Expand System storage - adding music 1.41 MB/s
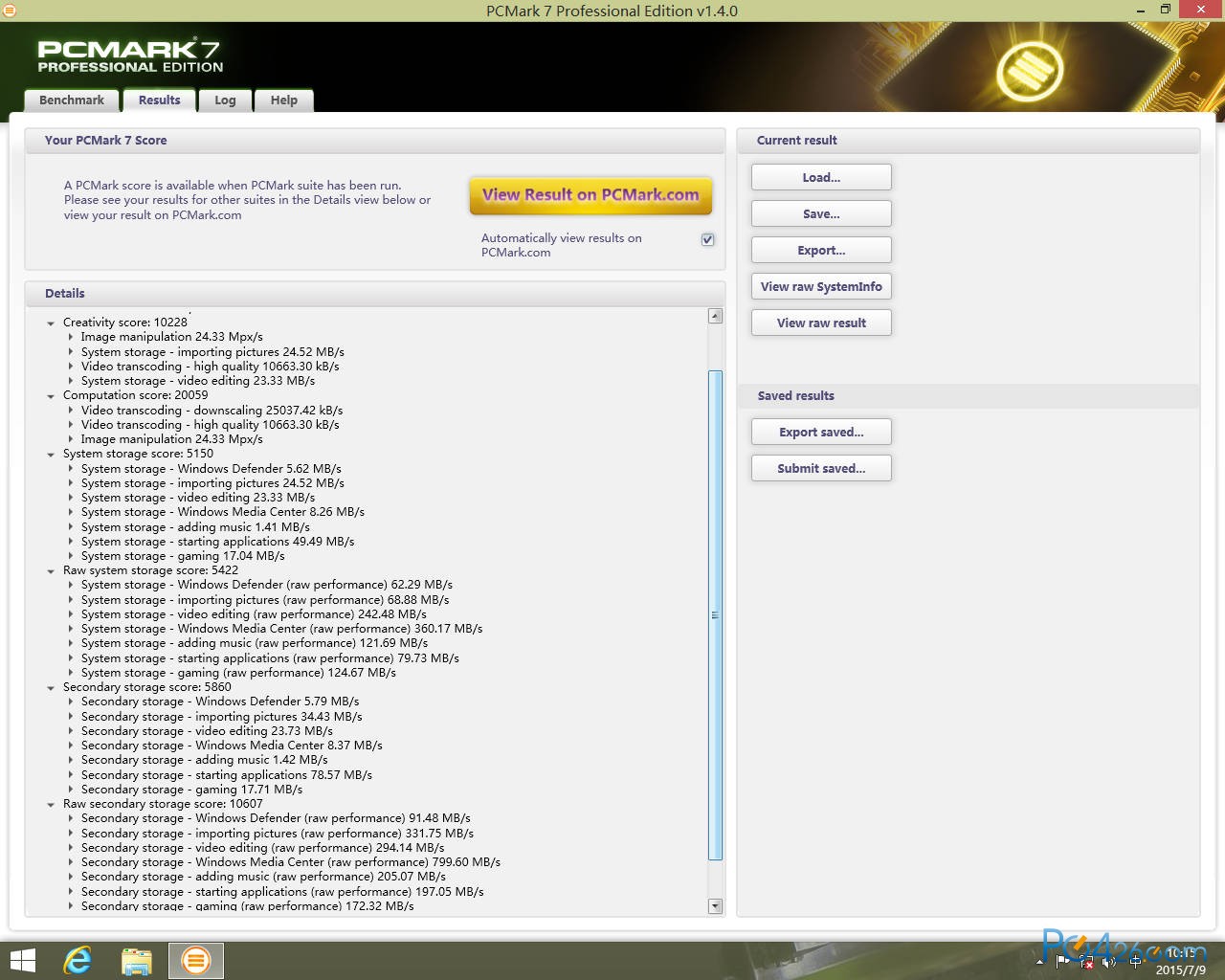1225x980 pixels. [x=71, y=527]
